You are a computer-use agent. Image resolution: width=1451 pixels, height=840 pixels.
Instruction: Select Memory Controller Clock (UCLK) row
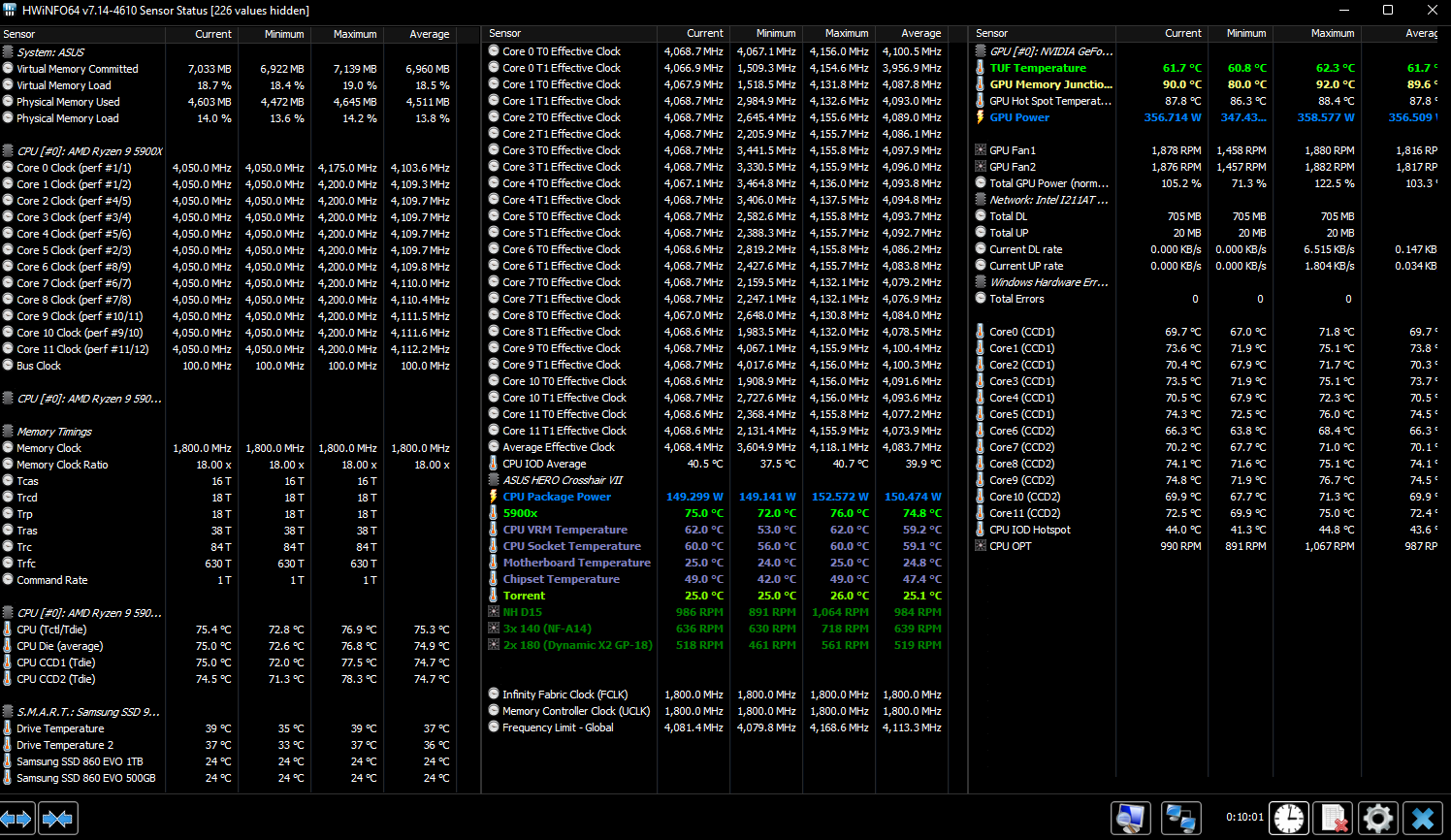[716, 711]
